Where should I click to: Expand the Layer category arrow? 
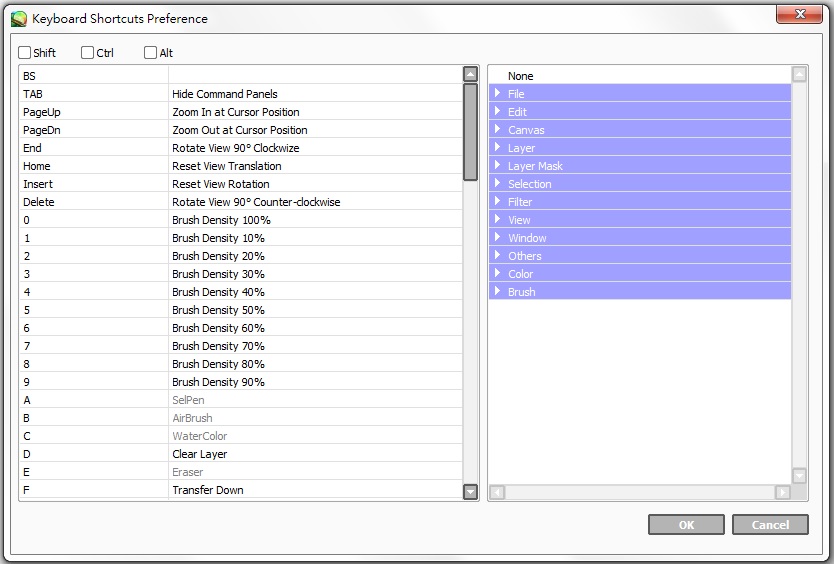click(x=497, y=147)
